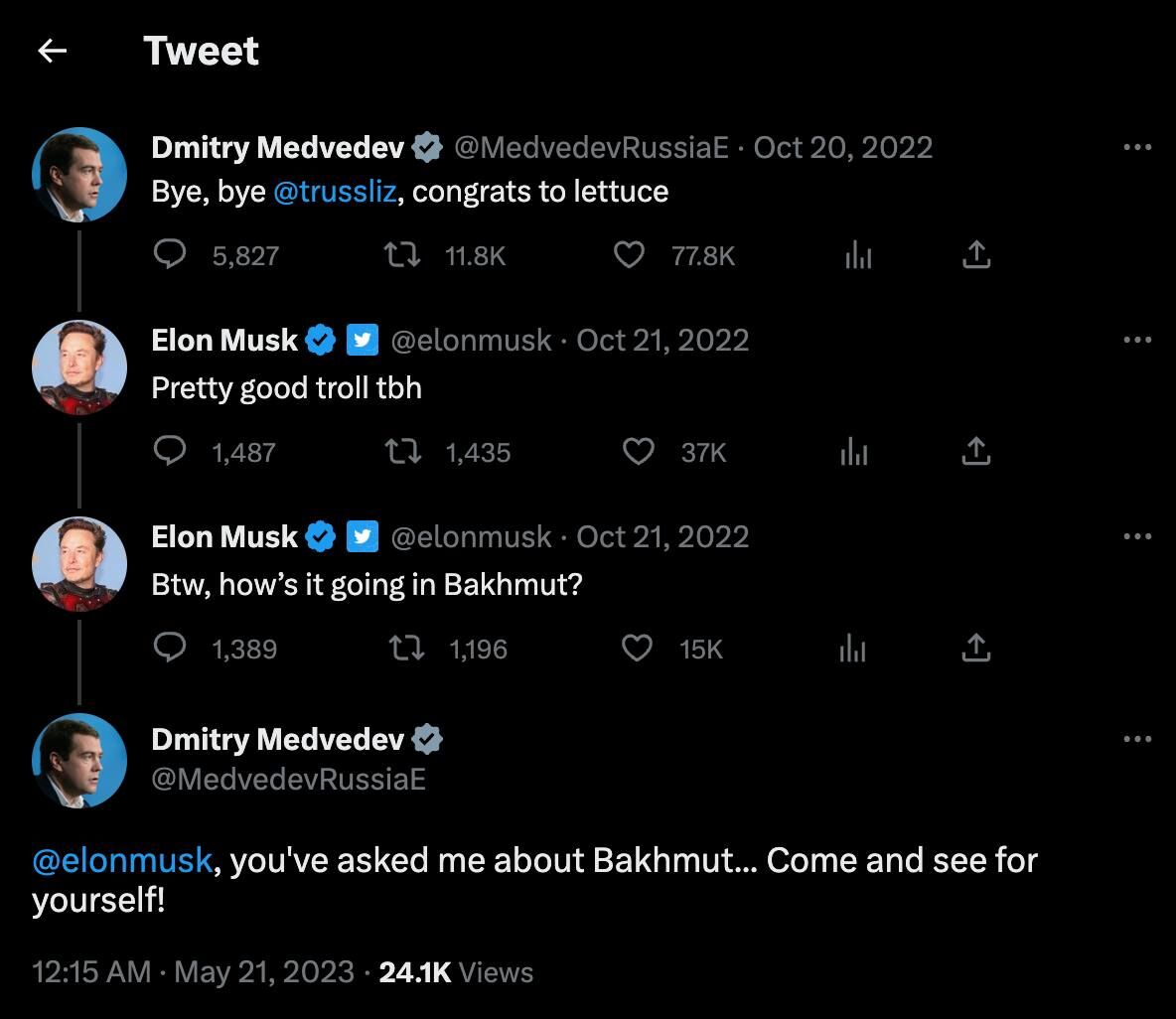This screenshot has width=1176, height=1019.
Task: Like the 'Pretty good troll tbh' tweet
Action: point(638,452)
